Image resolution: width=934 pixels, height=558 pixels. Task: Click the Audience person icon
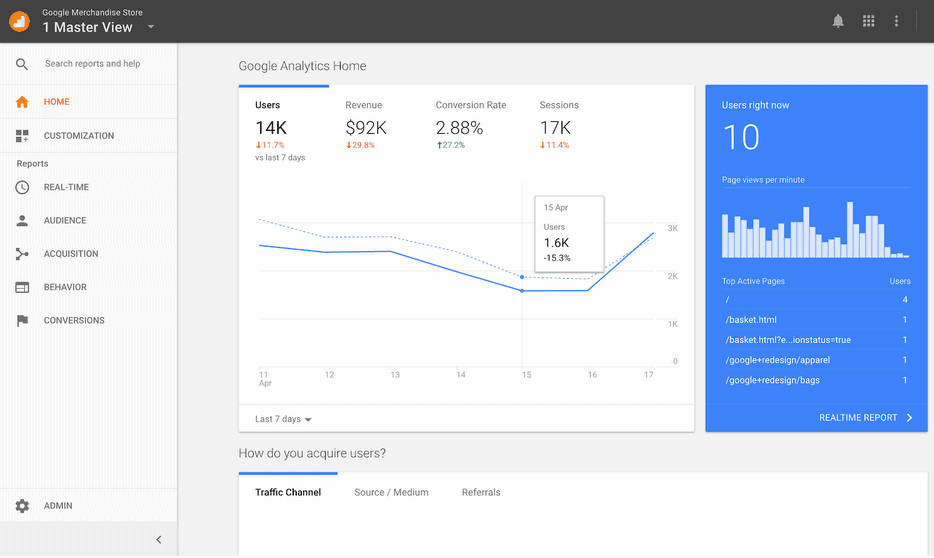[x=22, y=220]
